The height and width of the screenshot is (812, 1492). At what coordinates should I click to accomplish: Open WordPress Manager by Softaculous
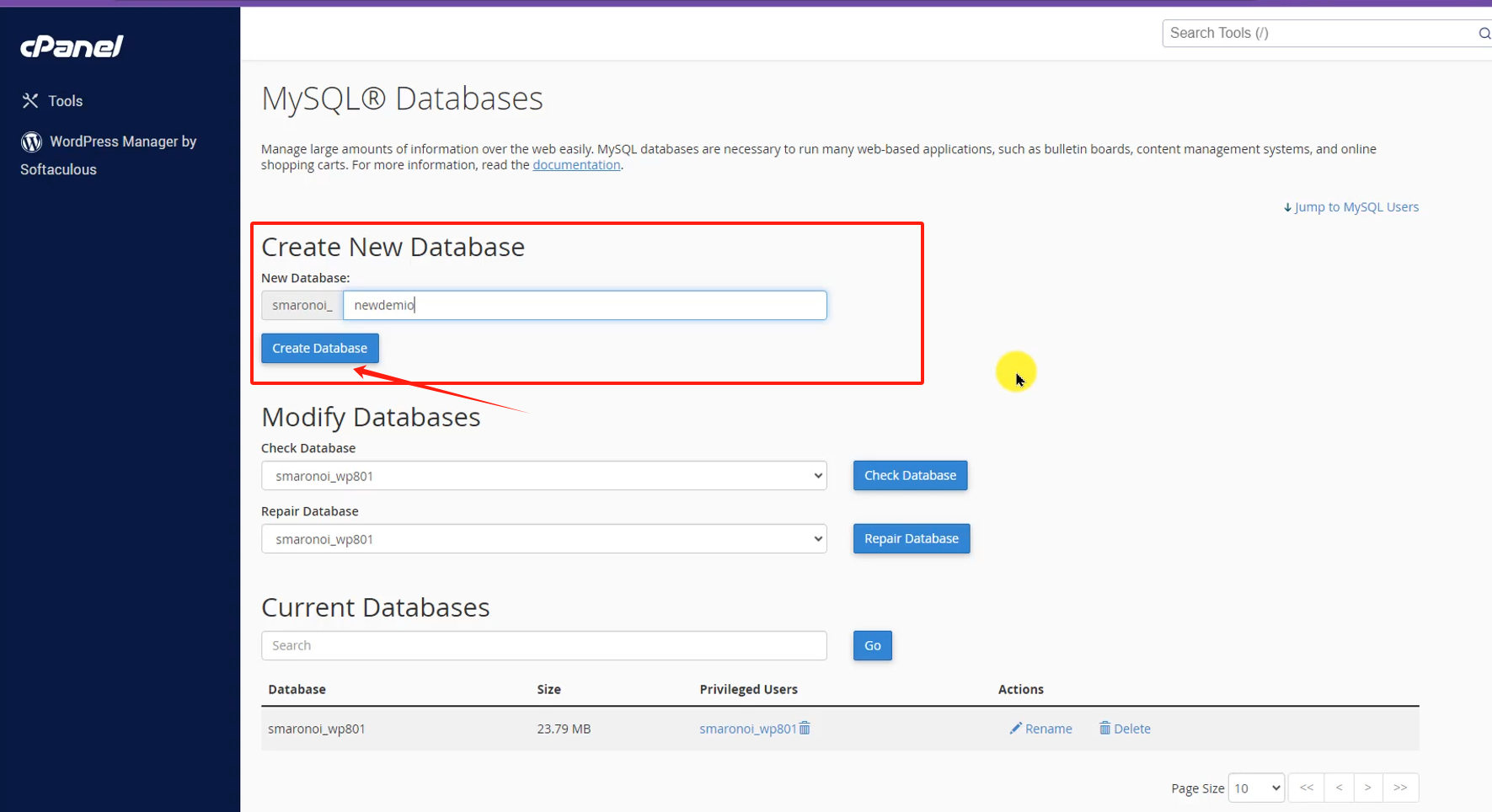110,155
